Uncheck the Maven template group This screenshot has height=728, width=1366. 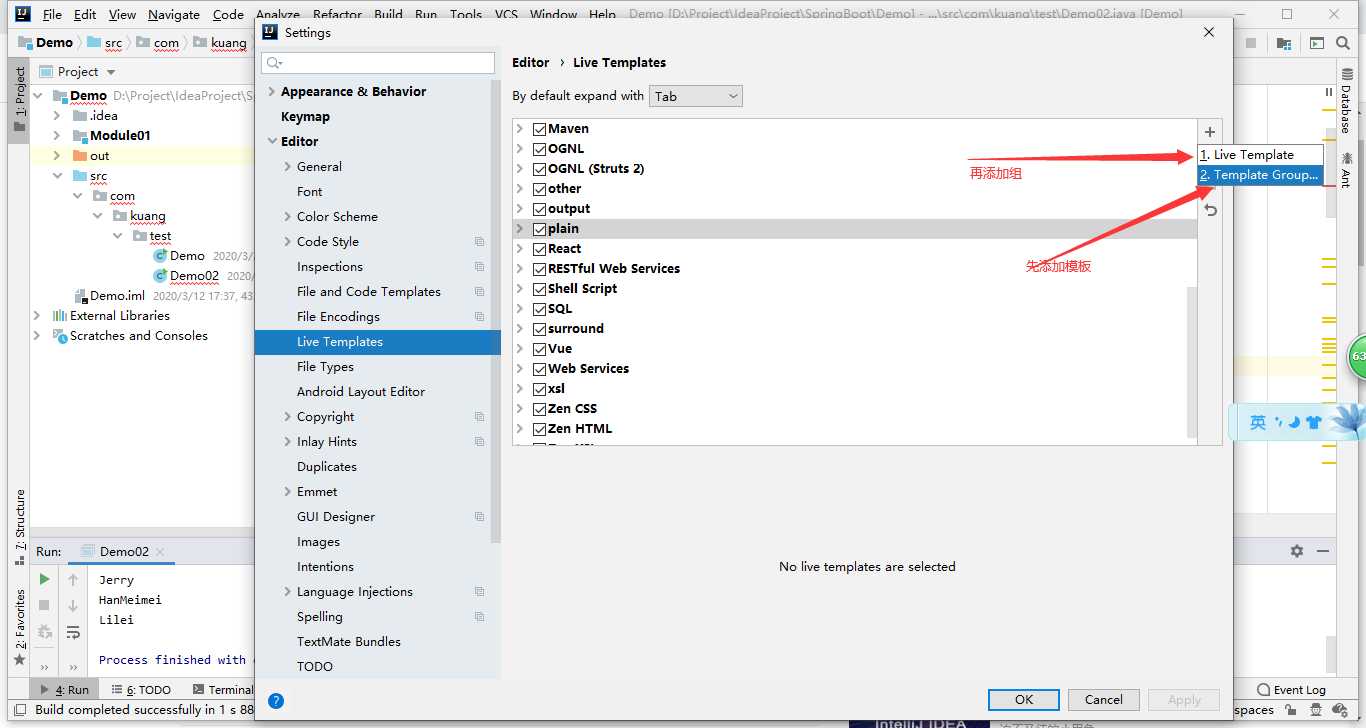[540, 129]
